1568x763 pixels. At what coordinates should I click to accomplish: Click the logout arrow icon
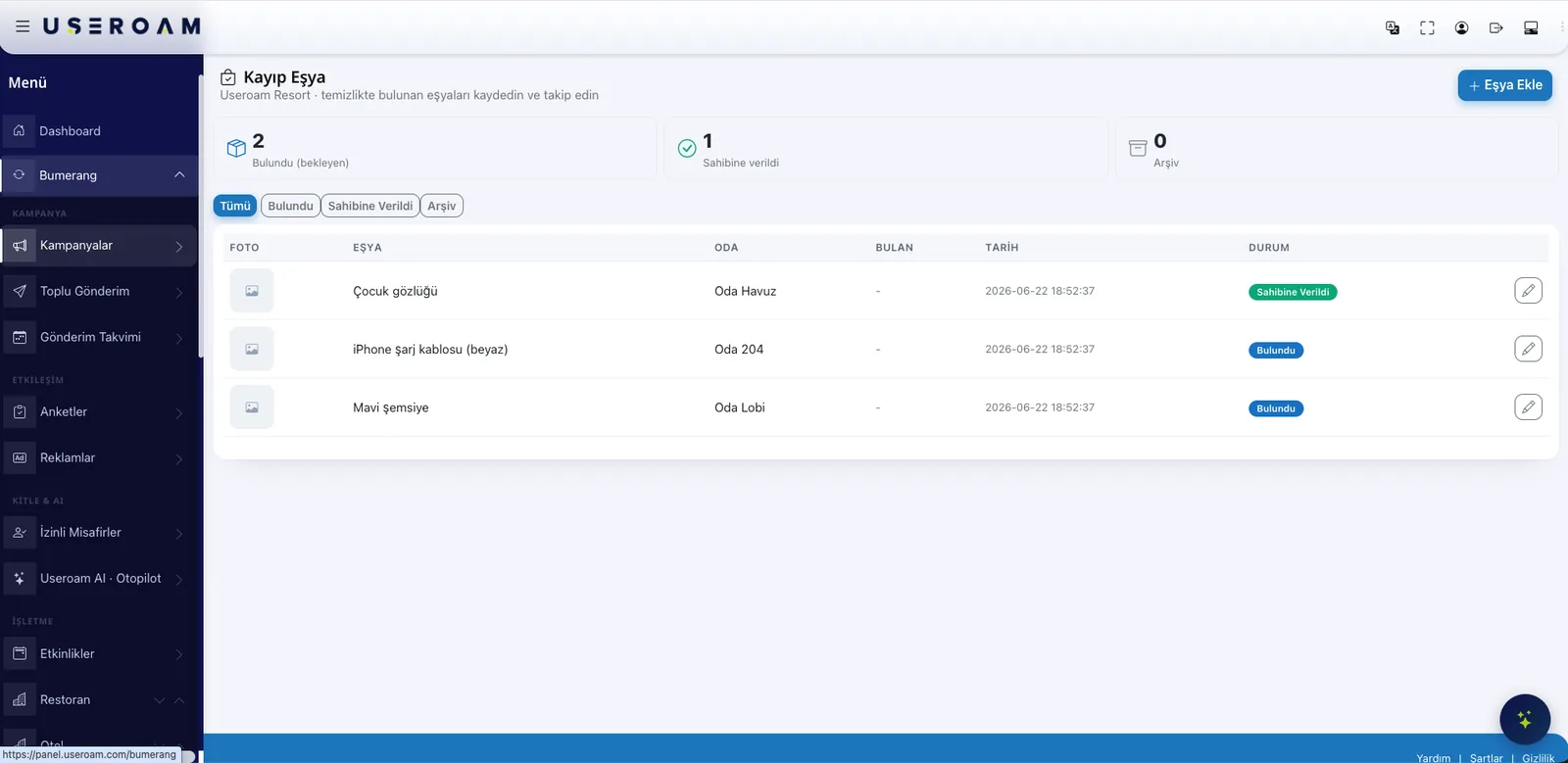(1495, 27)
